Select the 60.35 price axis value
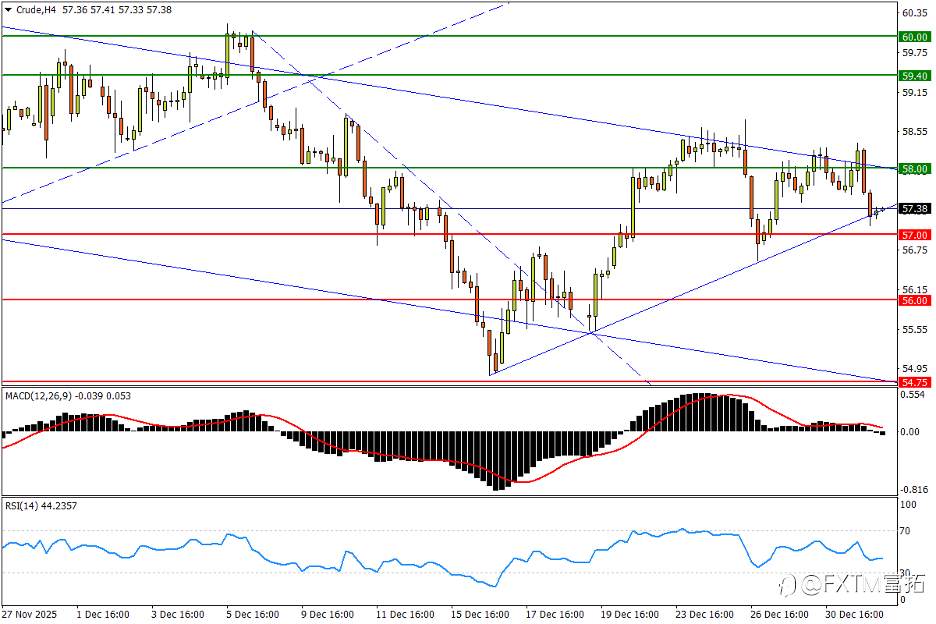 (x=915, y=13)
